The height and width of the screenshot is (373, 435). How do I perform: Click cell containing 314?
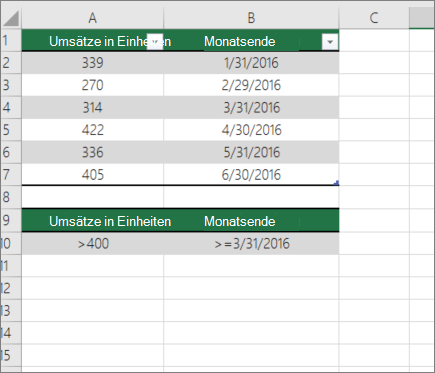click(93, 107)
